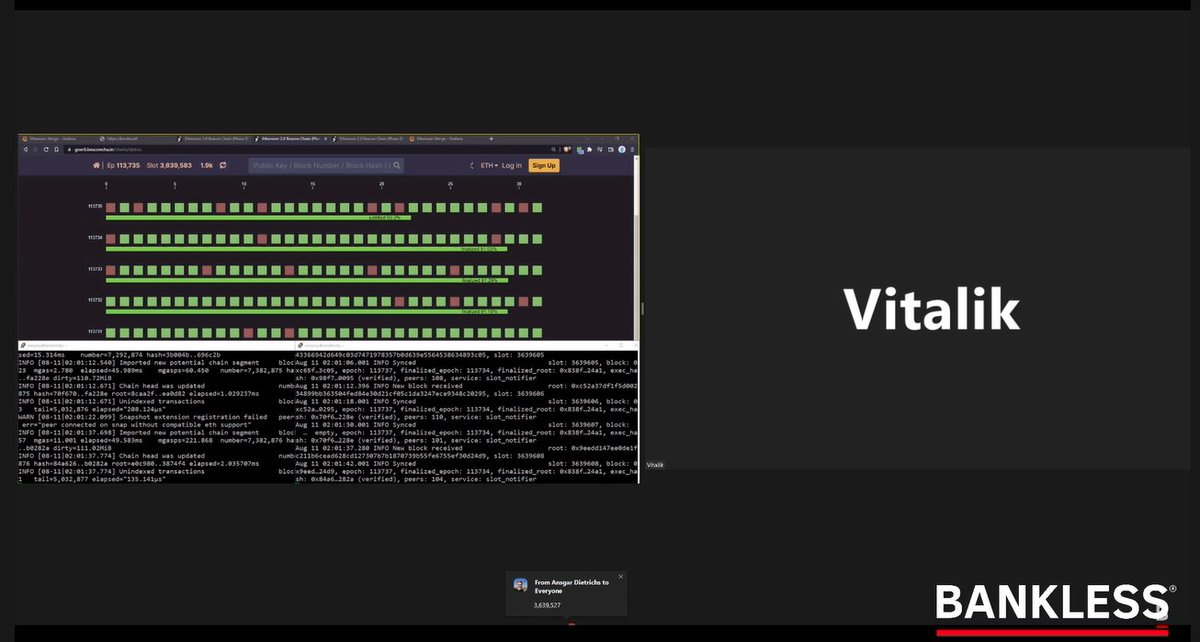Focus the Public Key / Block Number search field
The width and height of the screenshot is (1200, 642).
pyautogui.click(x=326, y=165)
